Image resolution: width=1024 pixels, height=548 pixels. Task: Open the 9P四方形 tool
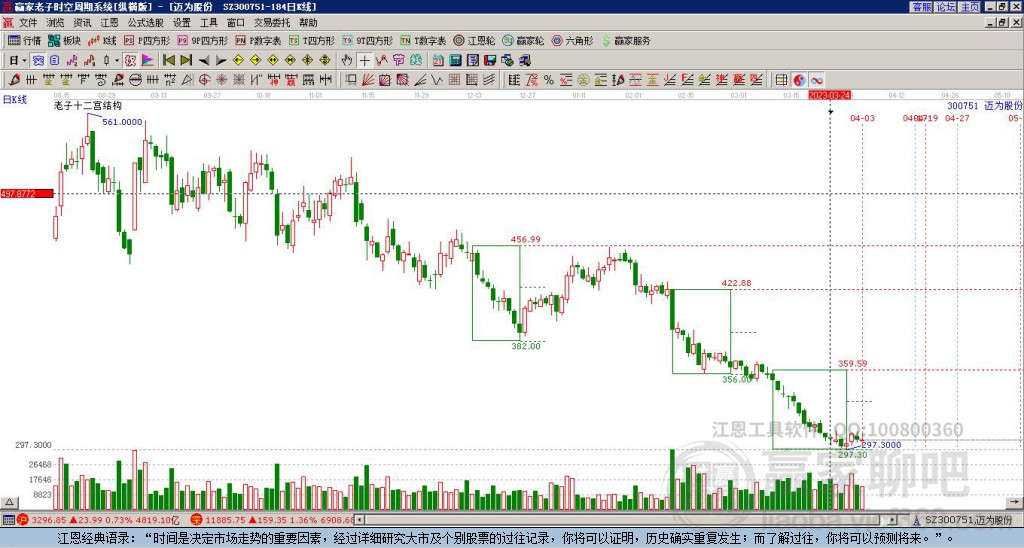(x=202, y=40)
